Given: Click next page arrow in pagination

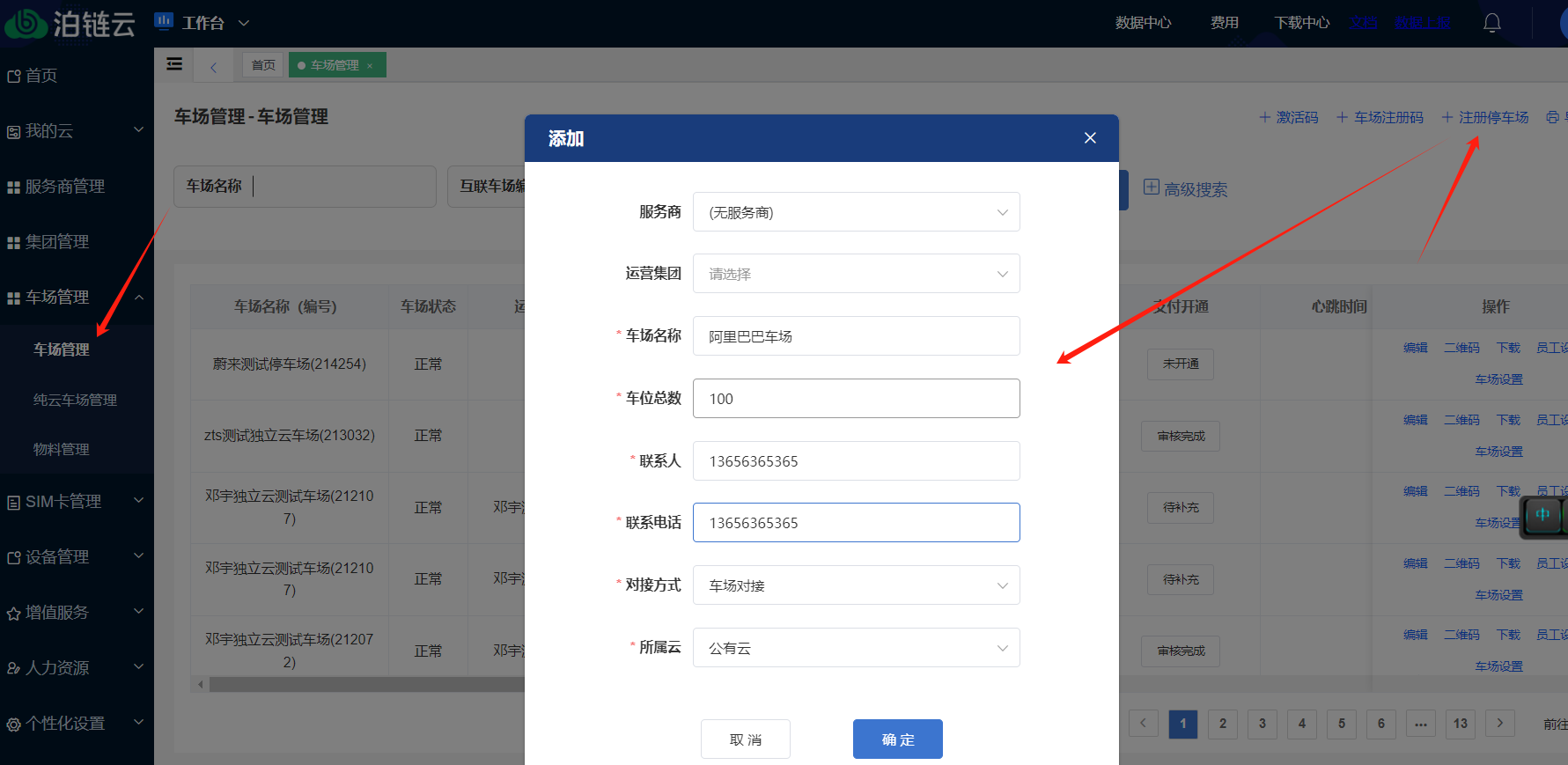Looking at the screenshot, I should [1499, 724].
